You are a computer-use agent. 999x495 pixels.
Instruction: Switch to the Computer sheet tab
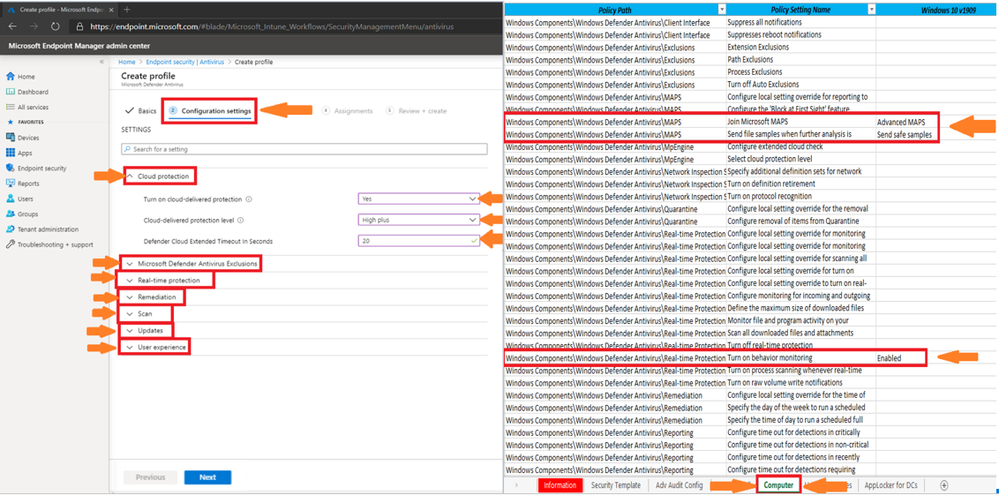779,485
